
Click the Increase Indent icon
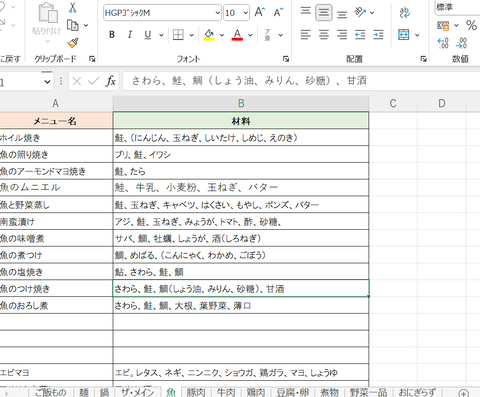pos(378,34)
